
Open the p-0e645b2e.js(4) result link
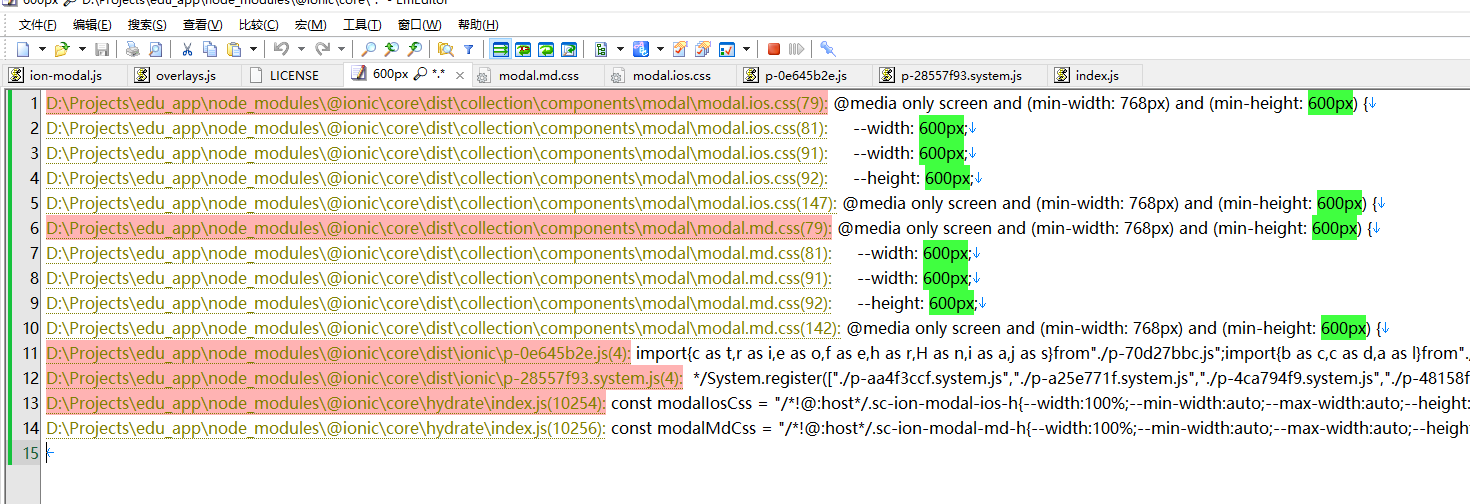click(339, 353)
